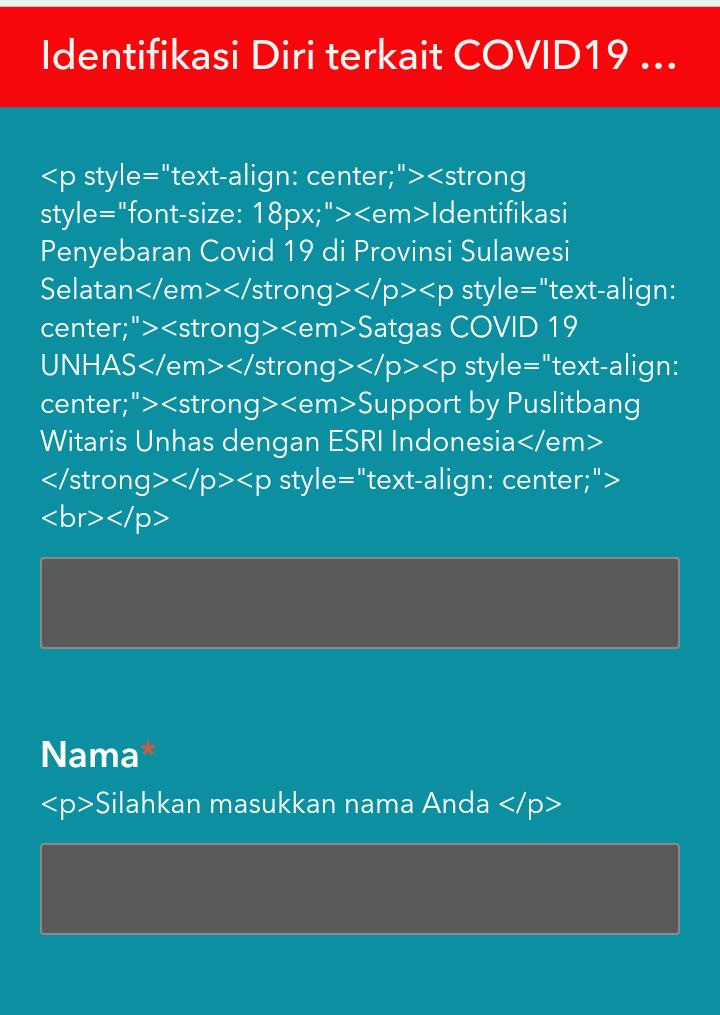Click the word "Anda" in the hint
720x1015 pixels.
click(x=455, y=803)
